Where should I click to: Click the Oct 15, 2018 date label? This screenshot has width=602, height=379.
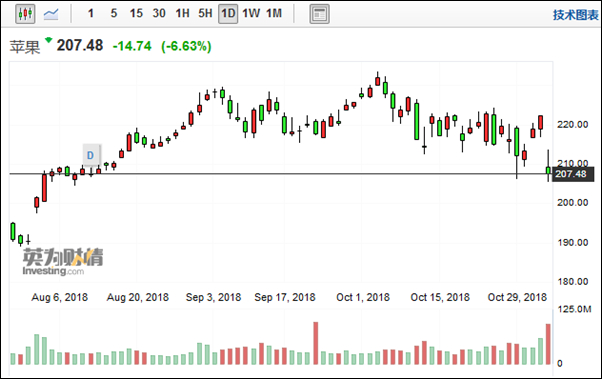pos(440,297)
